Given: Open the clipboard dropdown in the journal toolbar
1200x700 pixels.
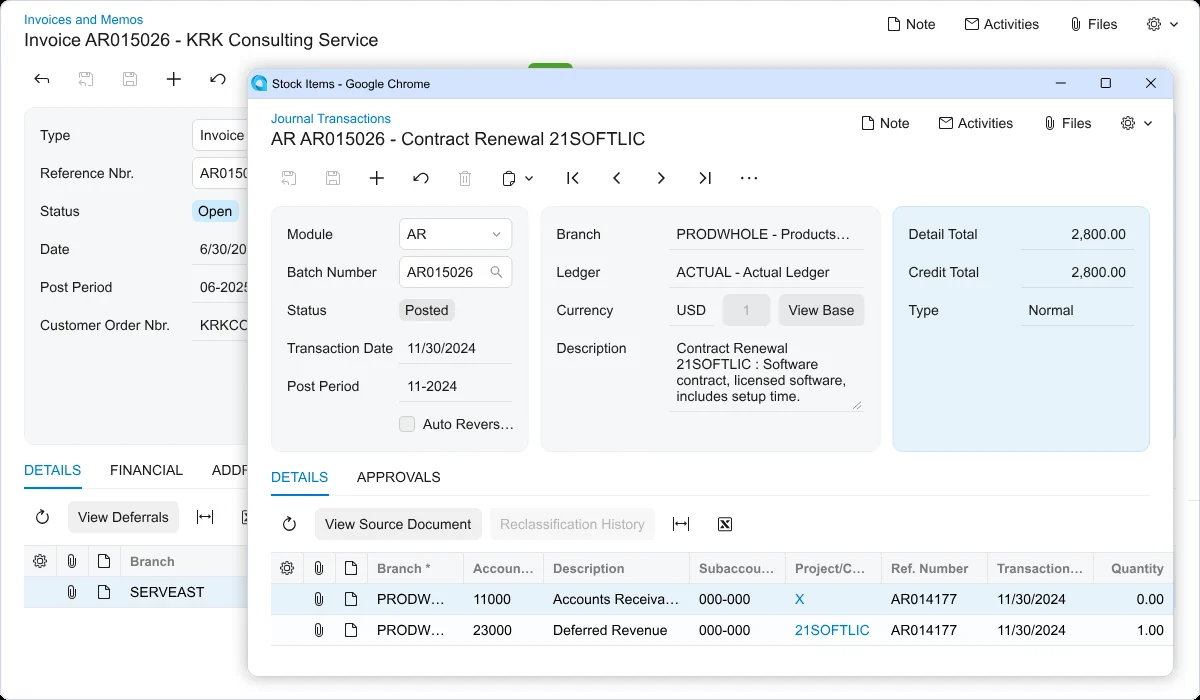Looking at the screenshot, I should point(517,178).
